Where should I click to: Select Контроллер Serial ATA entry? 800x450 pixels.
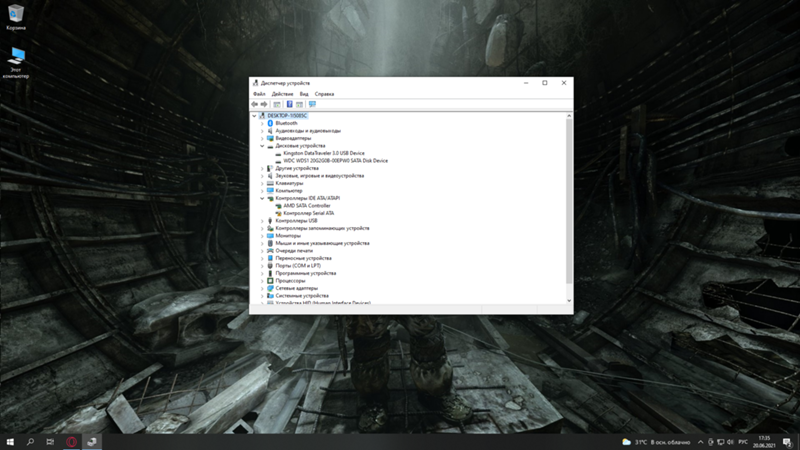tap(309, 213)
